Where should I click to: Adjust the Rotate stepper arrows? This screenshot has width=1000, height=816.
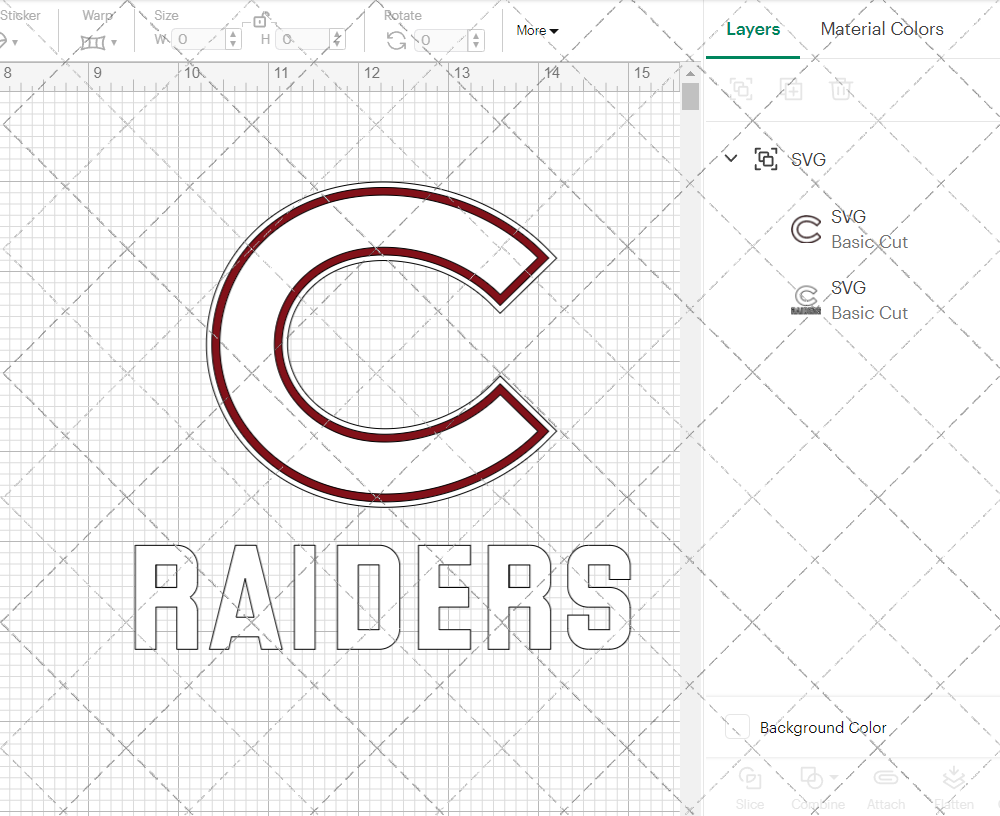pyautogui.click(x=476, y=40)
